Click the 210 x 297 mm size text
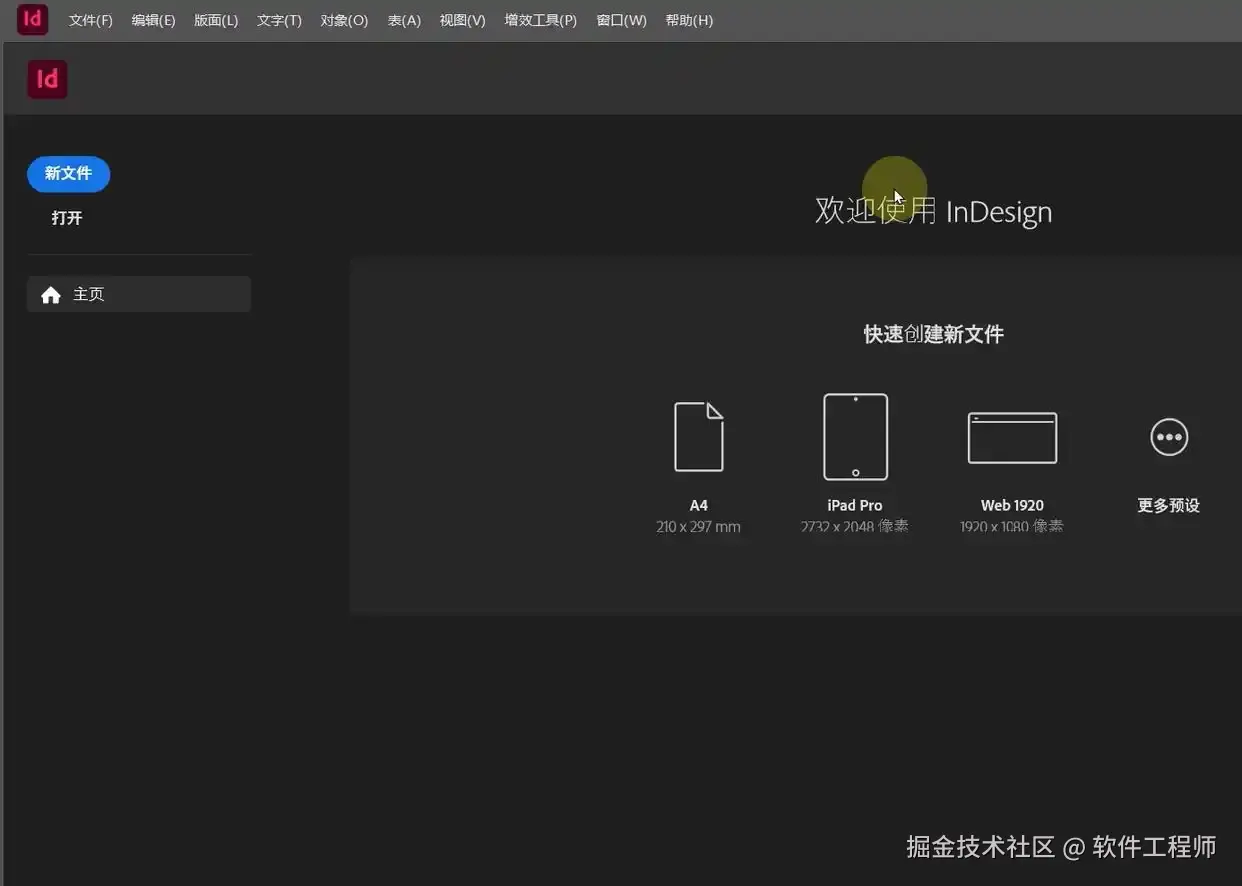1242x886 pixels. click(698, 526)
